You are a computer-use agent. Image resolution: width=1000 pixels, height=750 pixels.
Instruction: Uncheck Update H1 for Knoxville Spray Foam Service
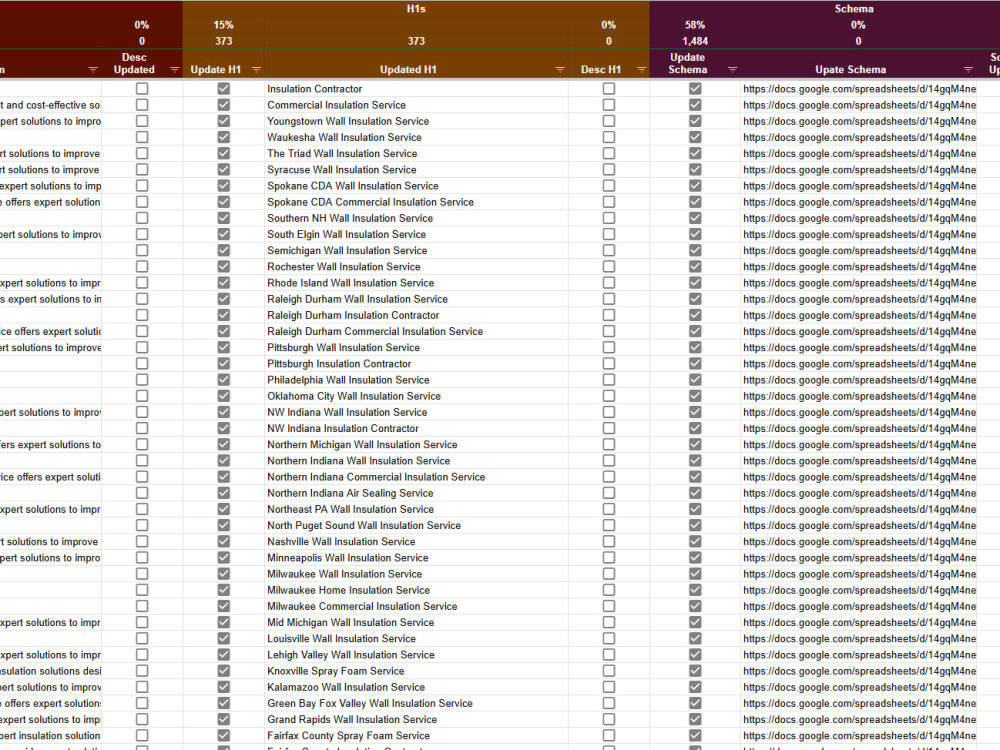(x=223, y=671)
